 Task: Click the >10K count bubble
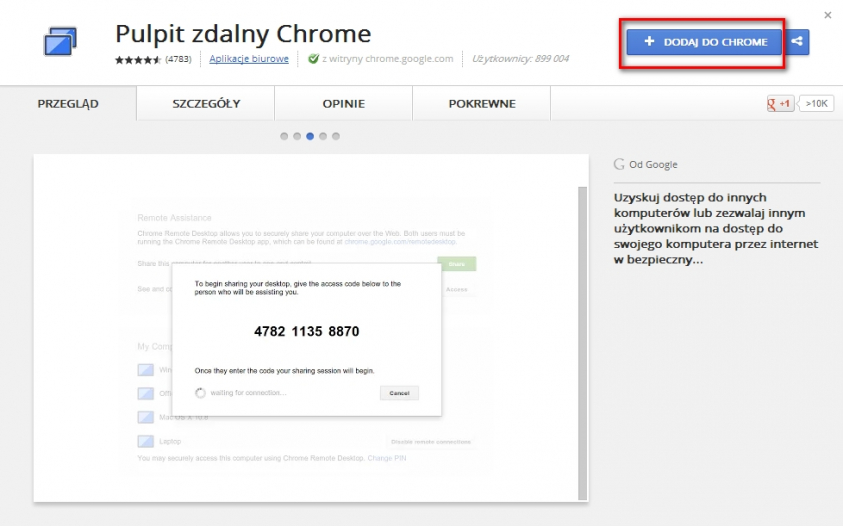click(x=817, y=103)
